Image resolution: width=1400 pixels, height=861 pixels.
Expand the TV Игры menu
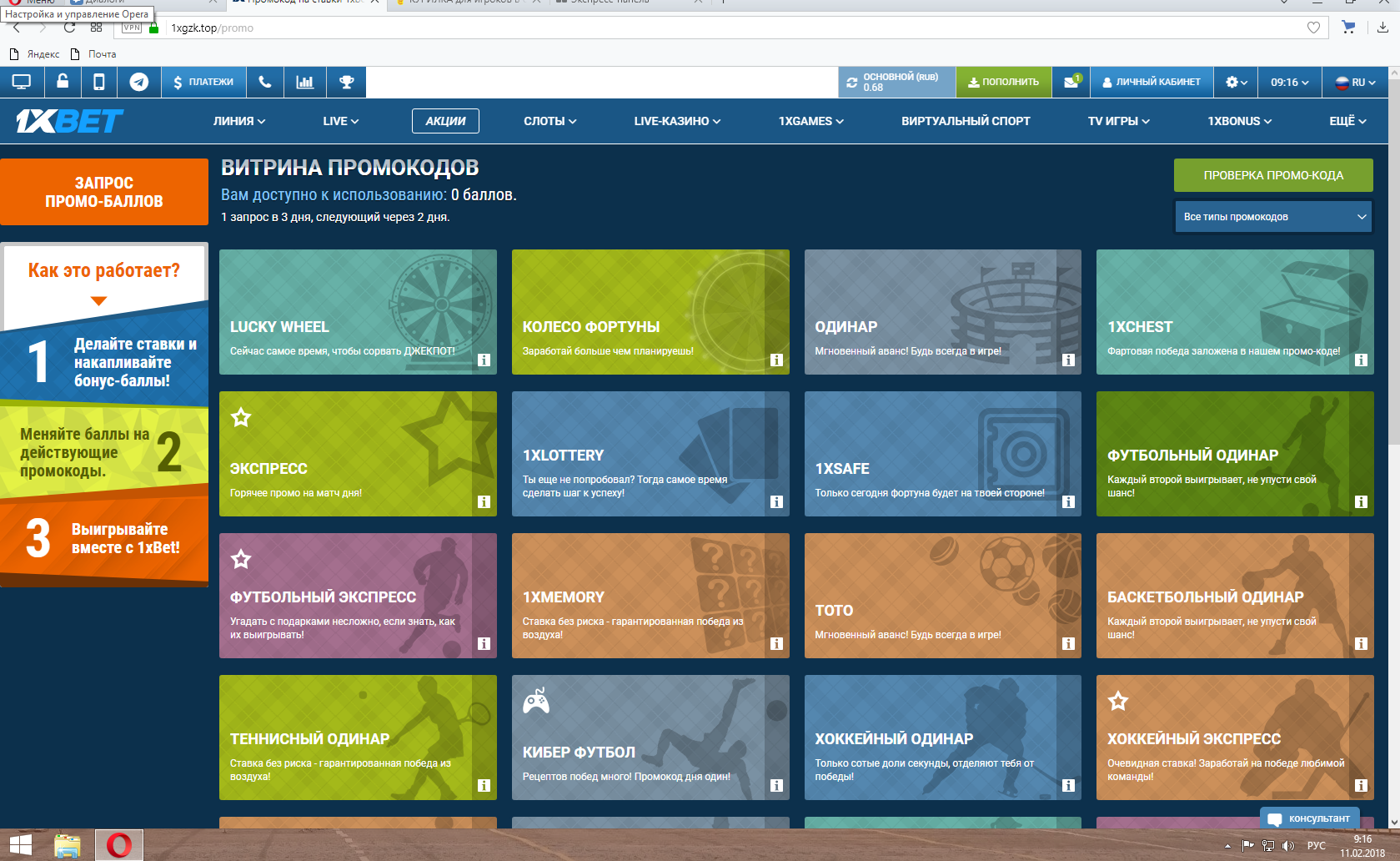[1119, 121]
